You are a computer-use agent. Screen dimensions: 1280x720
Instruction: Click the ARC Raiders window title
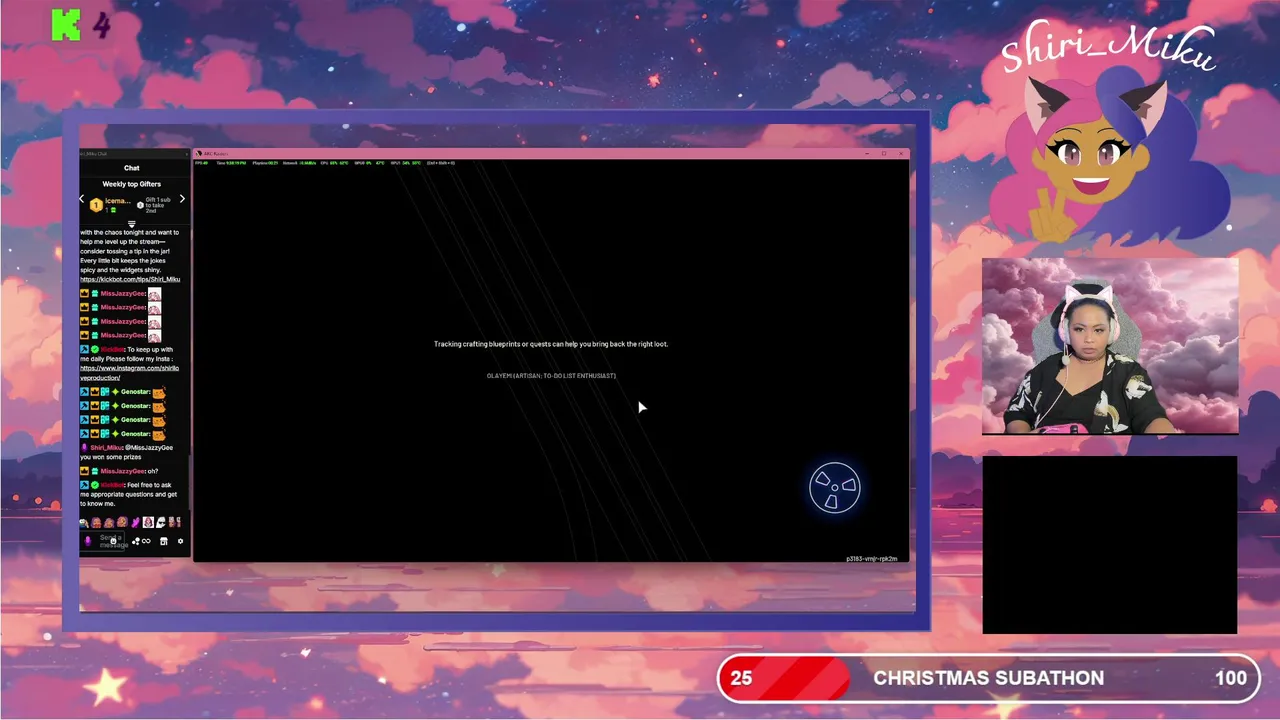coord(216,153)
